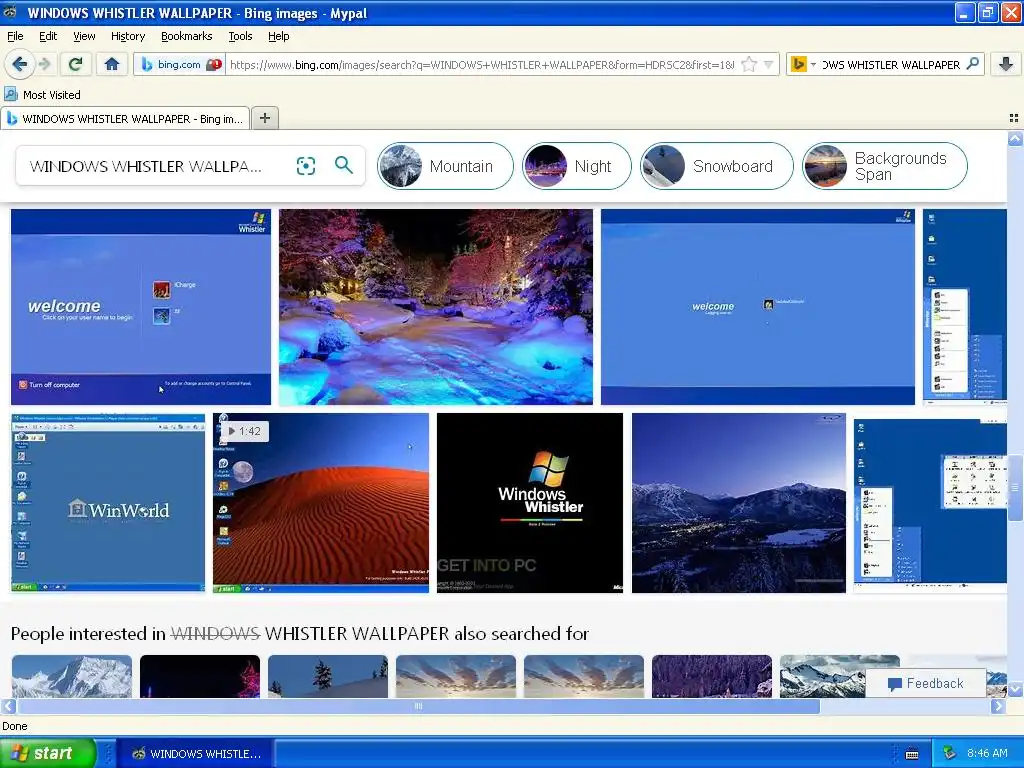The image size is (1024, 768).
Task: Open the desktop with two open windows image
Action: pos(930,503)
